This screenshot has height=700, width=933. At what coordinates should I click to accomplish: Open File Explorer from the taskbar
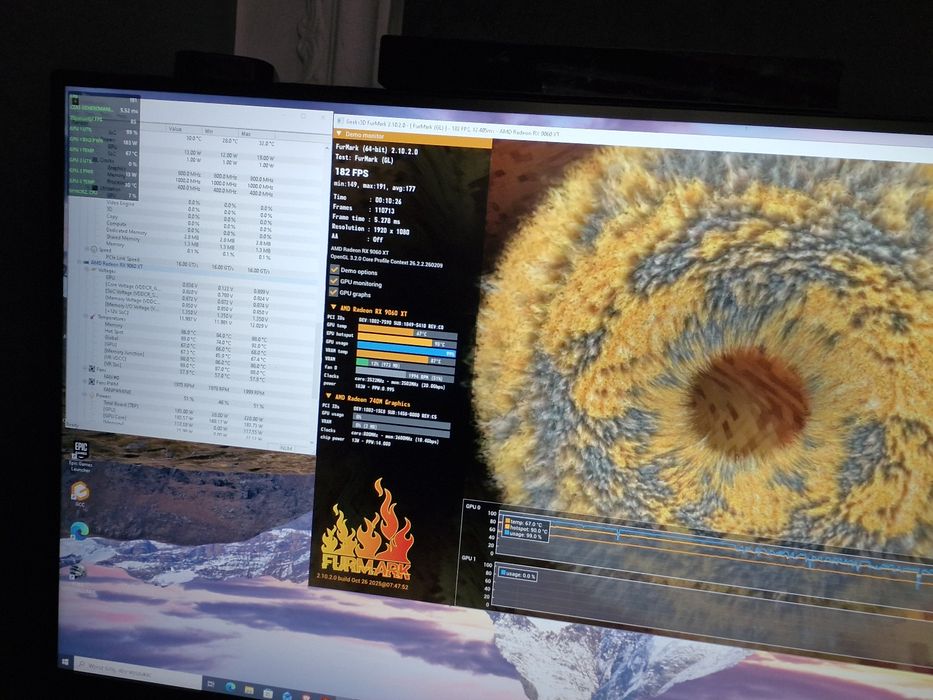pos(249,690)
